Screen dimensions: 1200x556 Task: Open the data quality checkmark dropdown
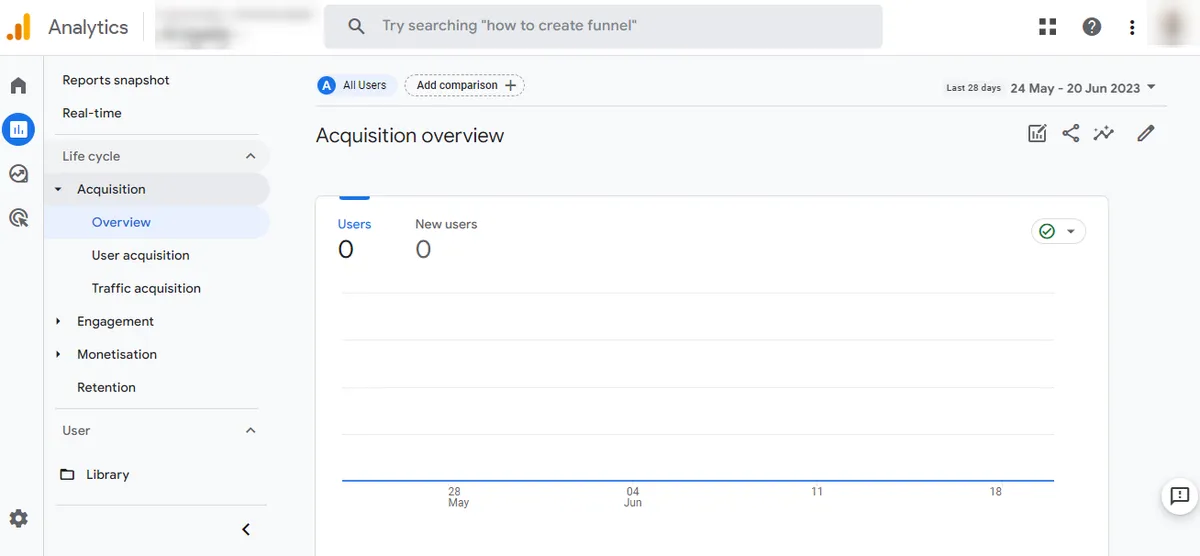(x=1058, y=231)
